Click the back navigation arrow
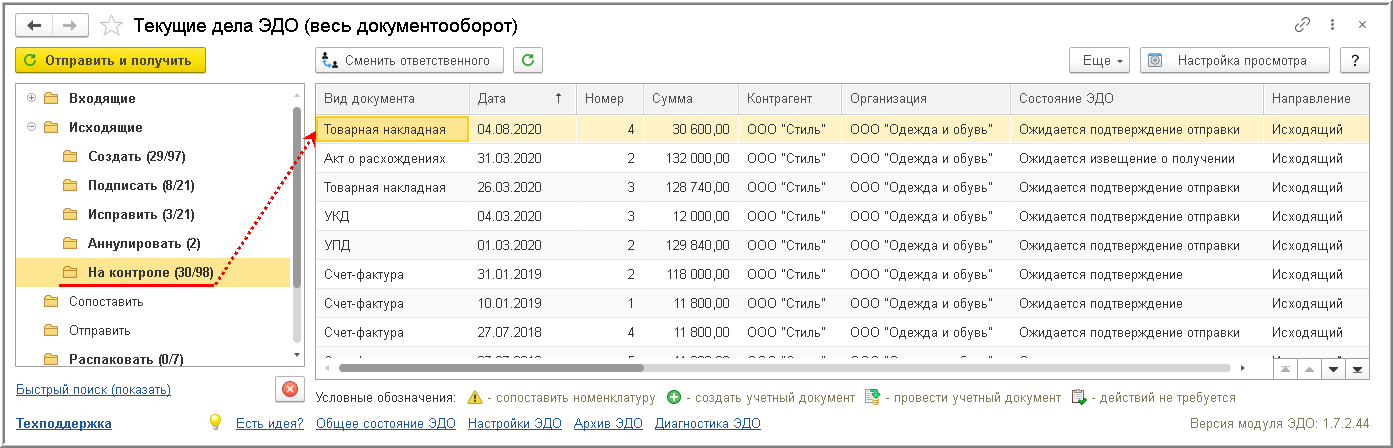Image resolution: width=1393 pixels, height=448 pixels. click(x=35, y=24)
